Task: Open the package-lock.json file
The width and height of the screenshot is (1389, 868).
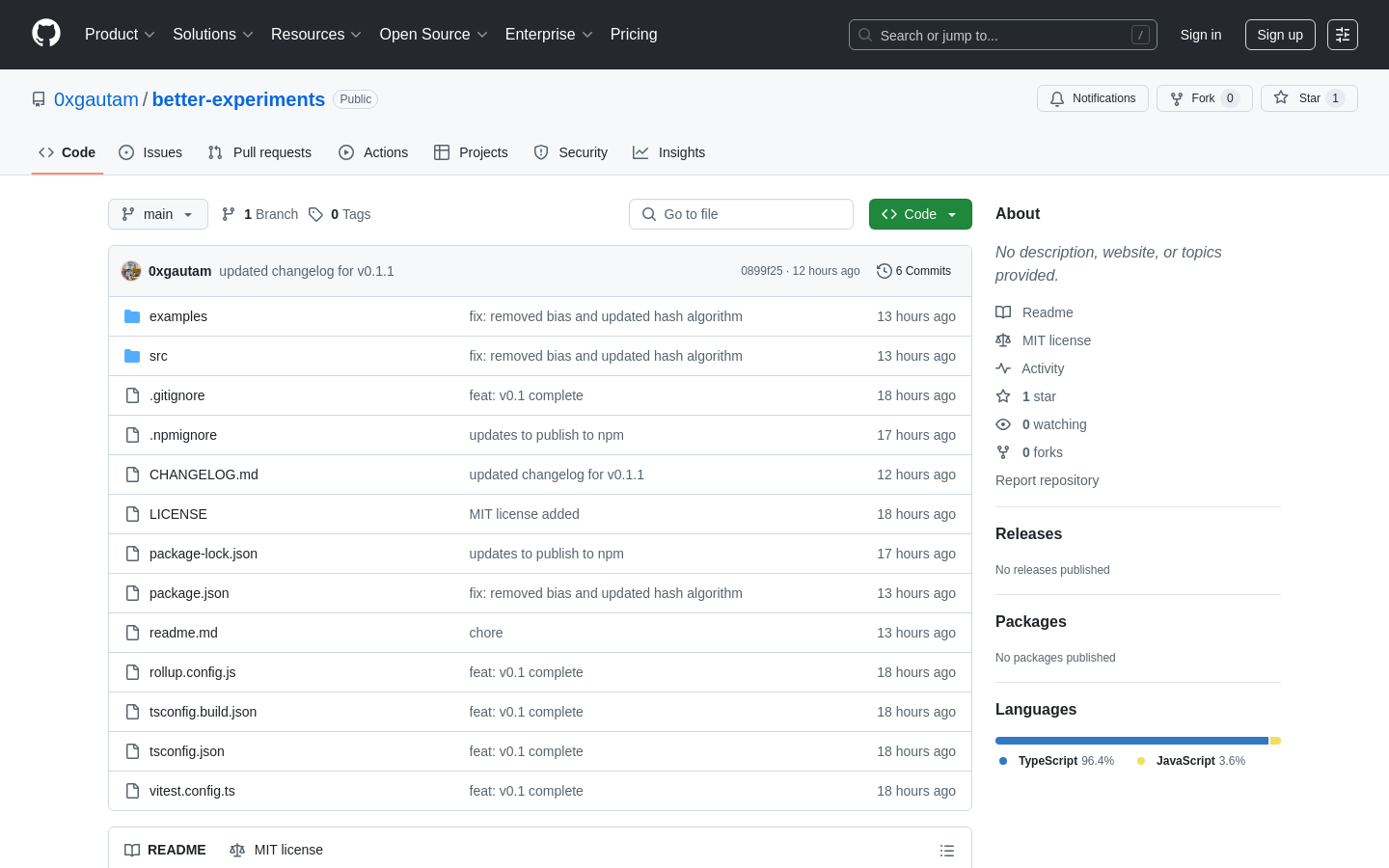Action: (203, 554)
